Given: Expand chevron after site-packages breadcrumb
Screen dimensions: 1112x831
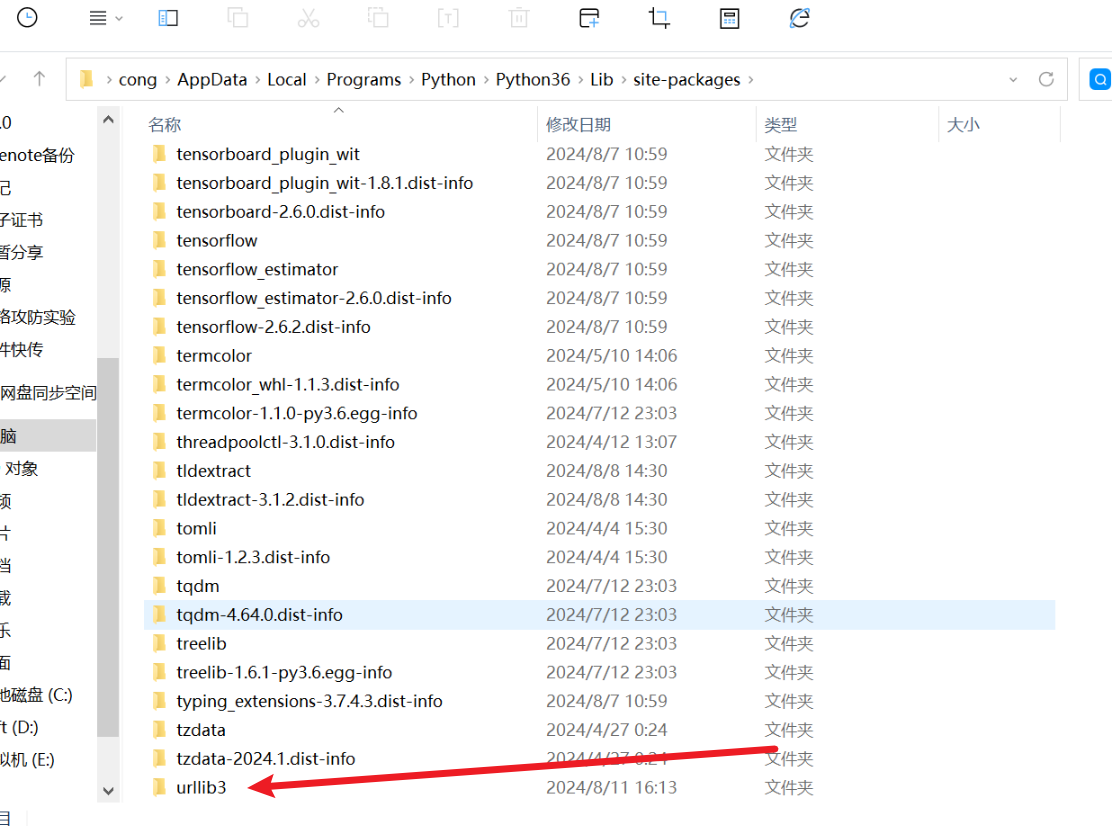Looking at the screenshot, I should point(750,79).
